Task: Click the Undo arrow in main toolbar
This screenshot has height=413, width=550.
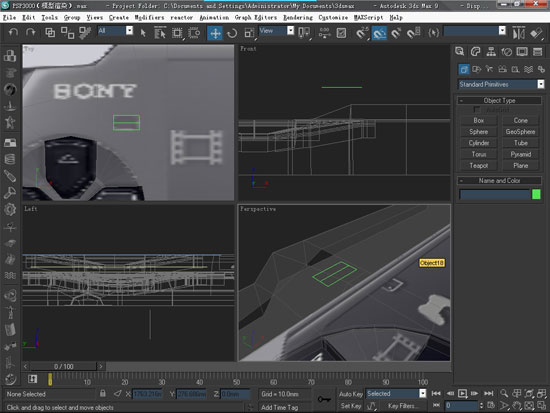Action: [x=13, y=33]
